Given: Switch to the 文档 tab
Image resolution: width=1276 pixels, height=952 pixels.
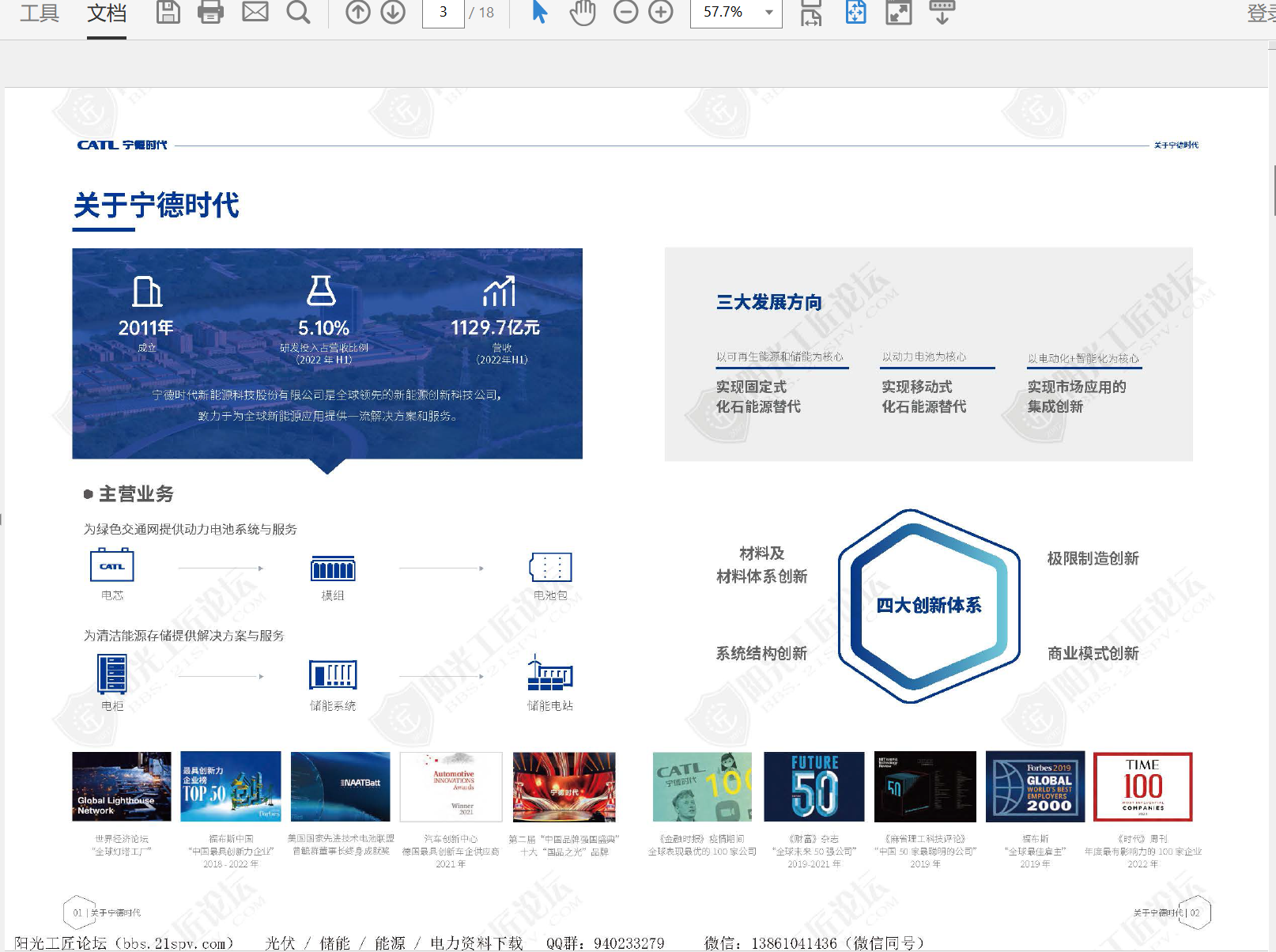Looking at the screenshot, I should pyautogui.click(x=107, y=13).
